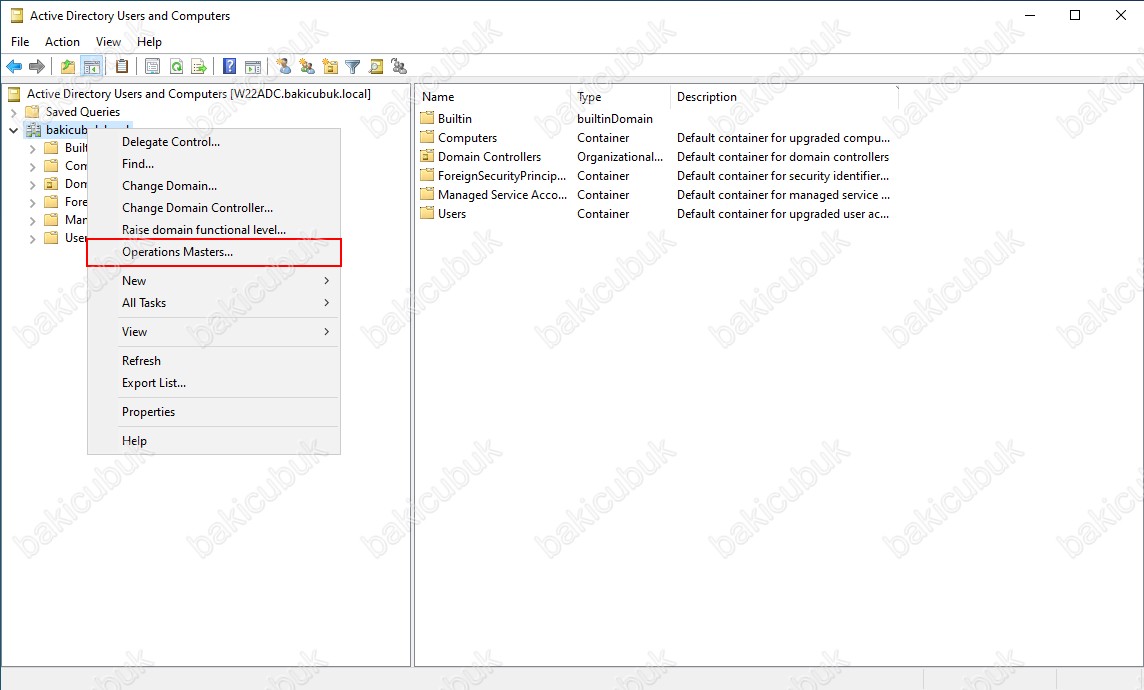The image size is (1144, 690).
Task: Choose Change Domain Controller... entry
Action: point(214,208)
